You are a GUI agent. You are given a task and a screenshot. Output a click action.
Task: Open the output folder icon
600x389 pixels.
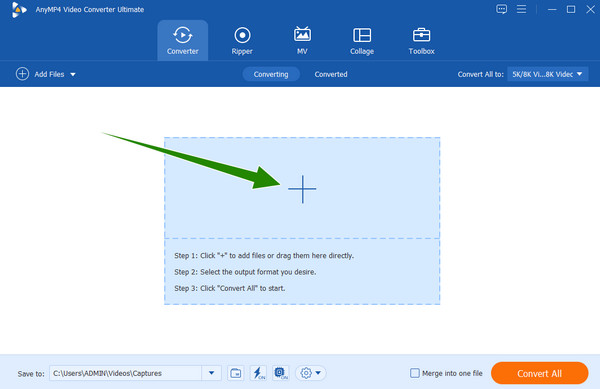[x=236, y=373]
